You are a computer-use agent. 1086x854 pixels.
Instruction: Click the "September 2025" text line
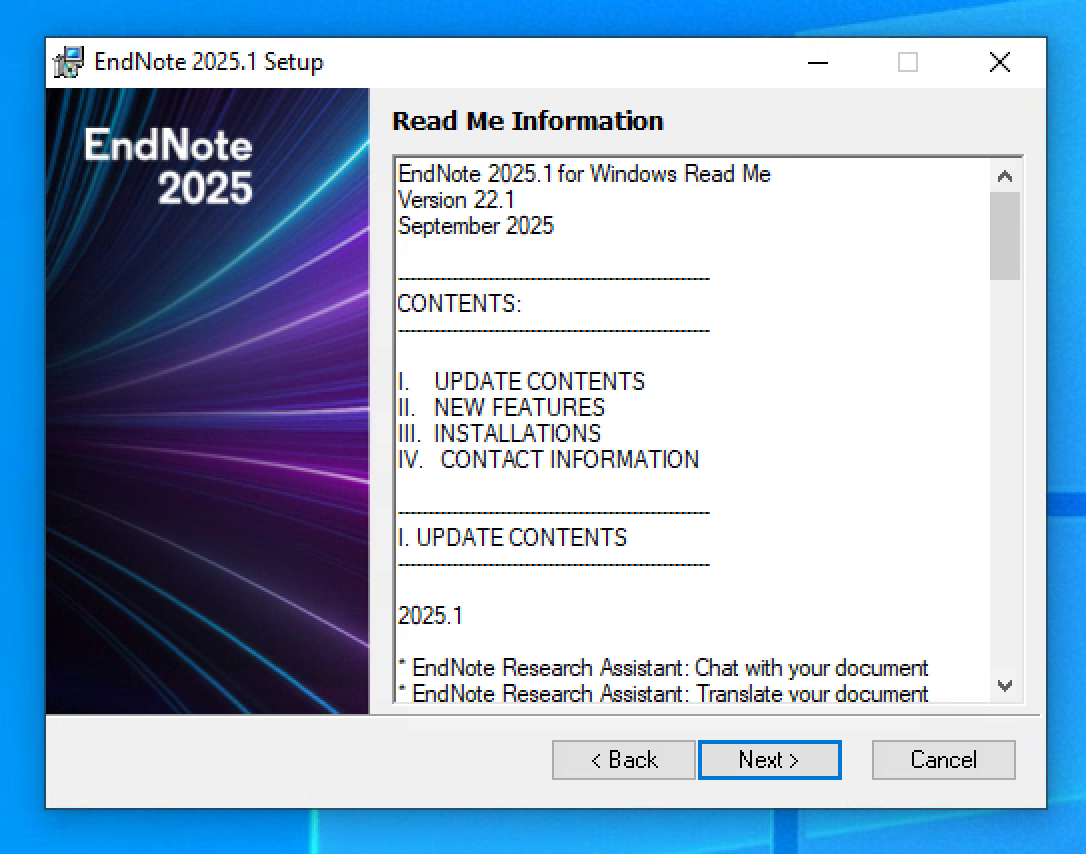[x=475, y=226]
